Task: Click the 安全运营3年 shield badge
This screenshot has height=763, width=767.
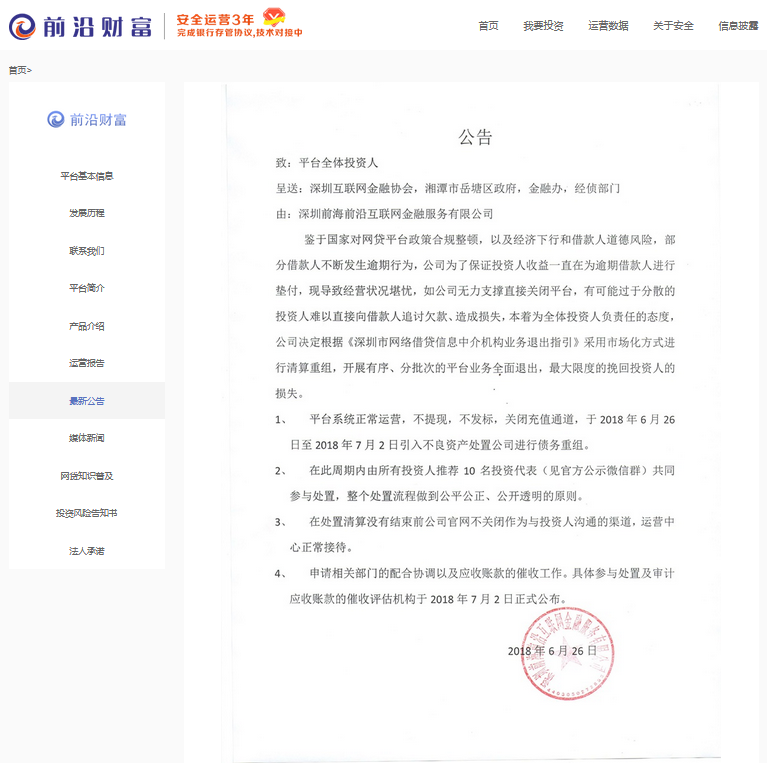Action: [274, 17]
